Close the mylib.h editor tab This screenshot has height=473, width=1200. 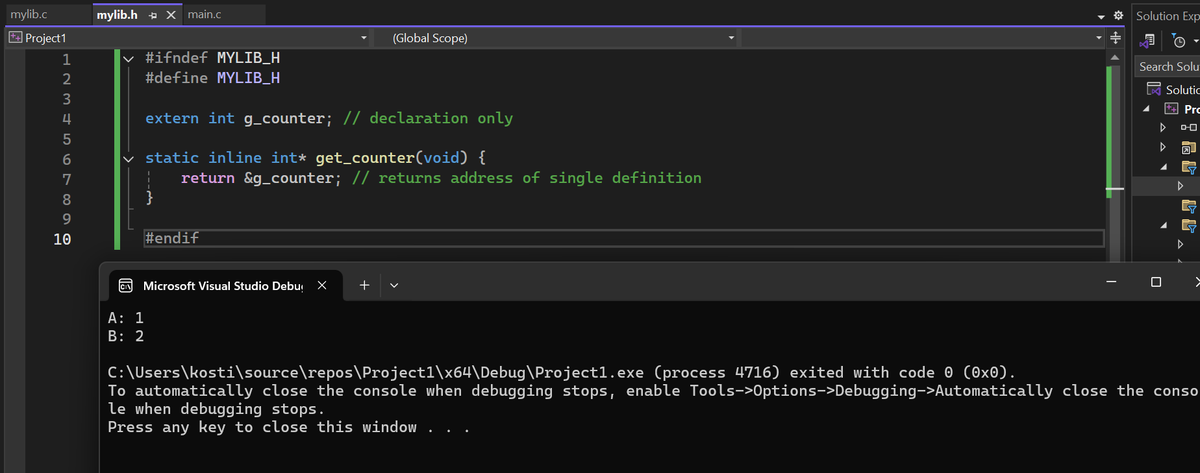pos(170,15)
